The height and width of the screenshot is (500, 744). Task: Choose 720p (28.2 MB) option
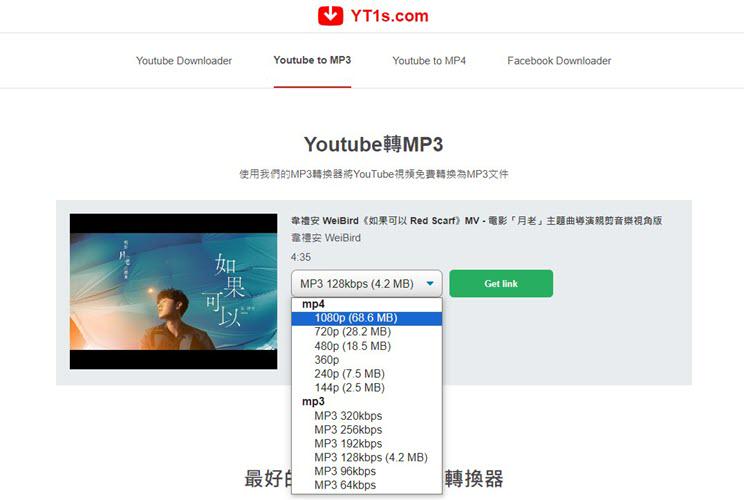(x=367, y=332)
